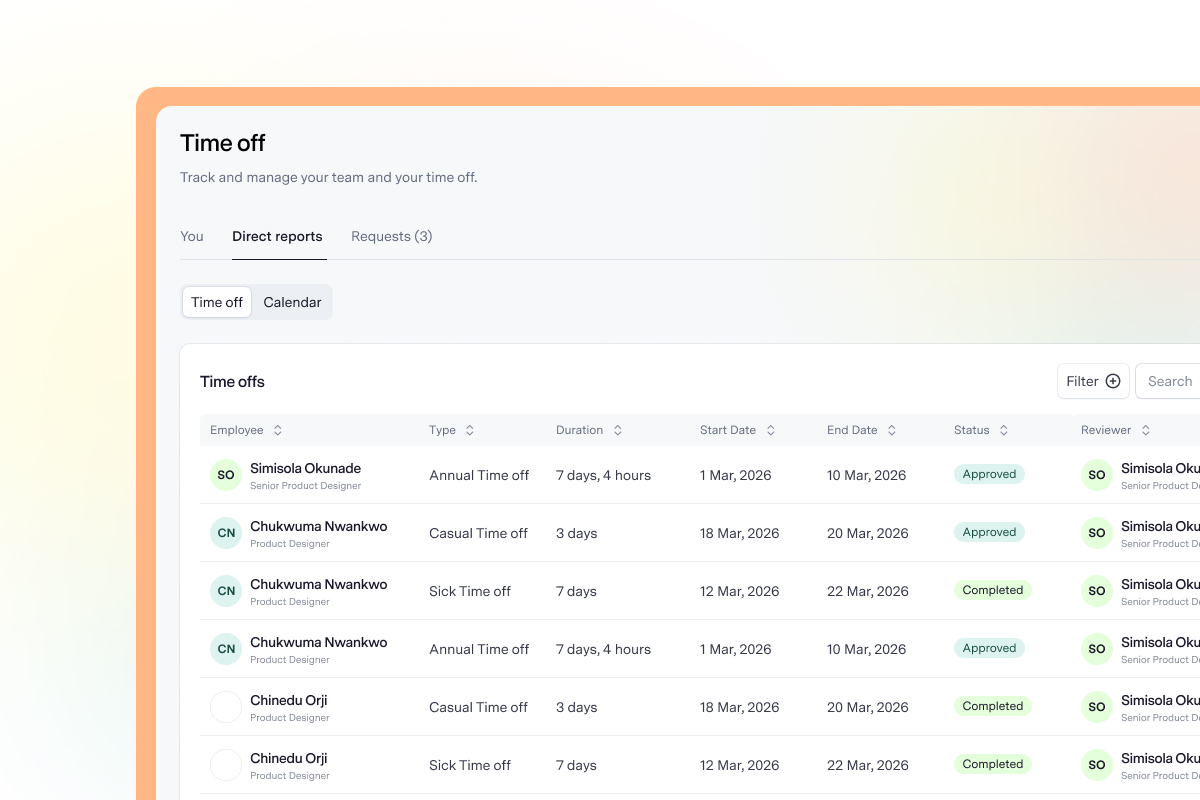
Task: Click Chinedu Orji's blank avatar in Casual row
Action: (226, 707)
